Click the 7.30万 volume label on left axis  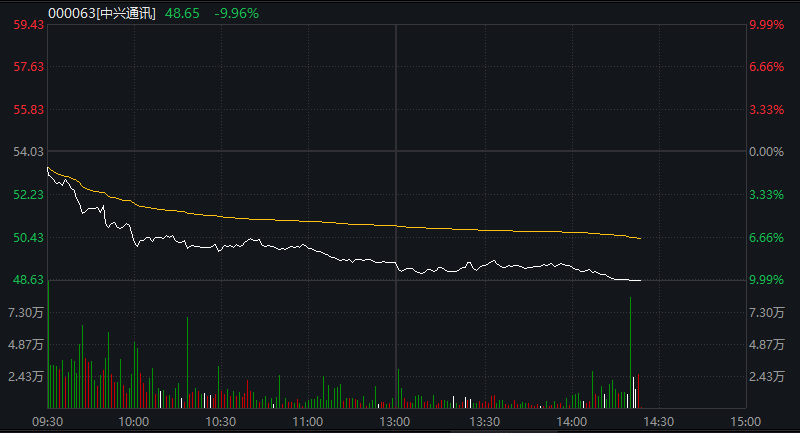[25, 313]
